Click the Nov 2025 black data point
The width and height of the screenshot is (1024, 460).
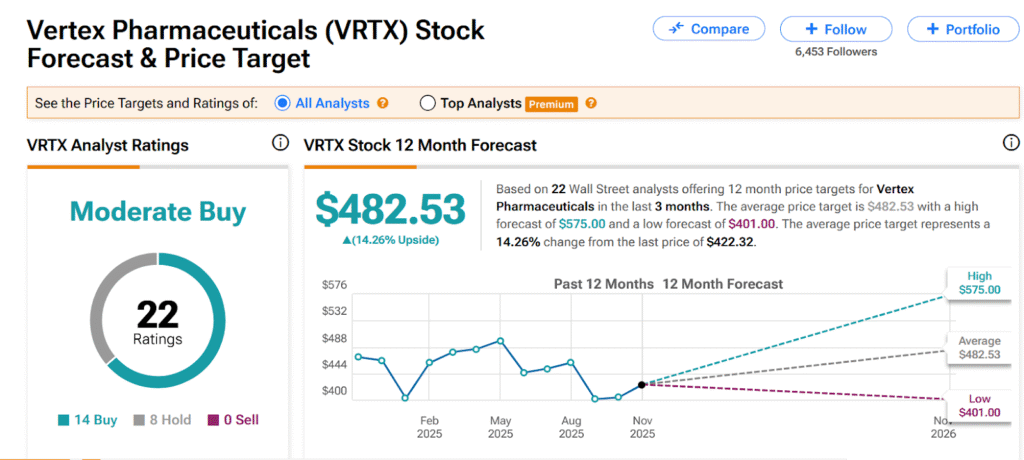pos(641,383)
